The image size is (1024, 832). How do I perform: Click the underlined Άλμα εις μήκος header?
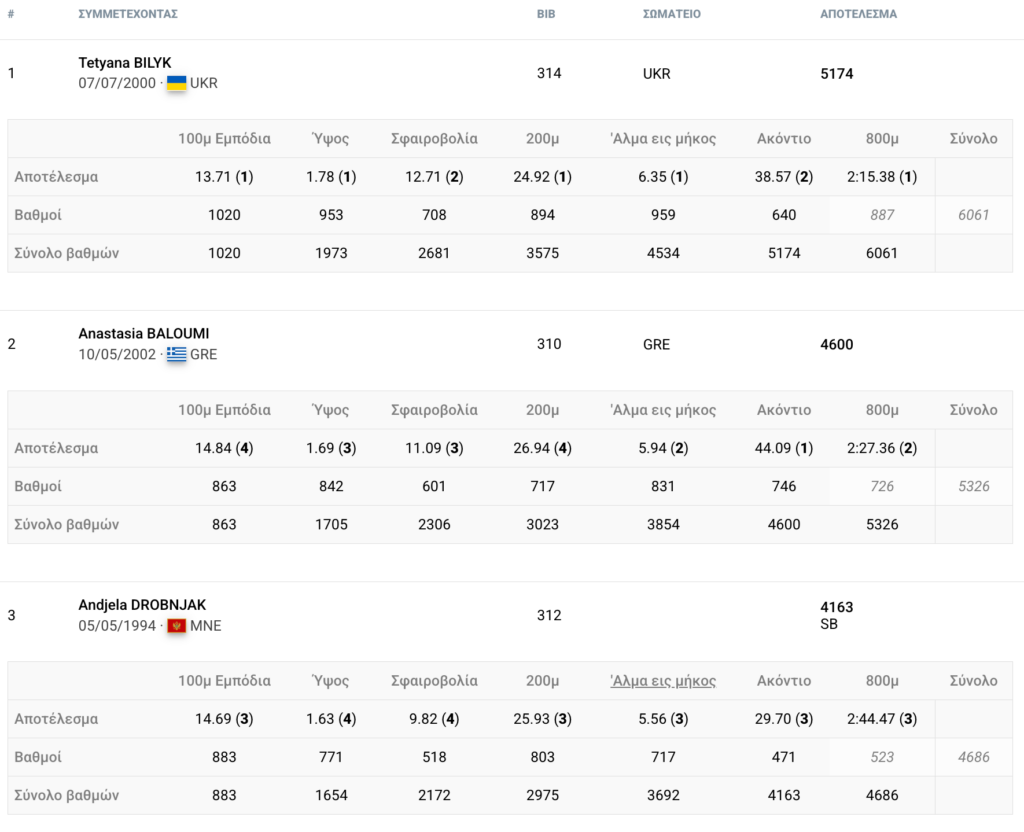(x=663, y=681)
